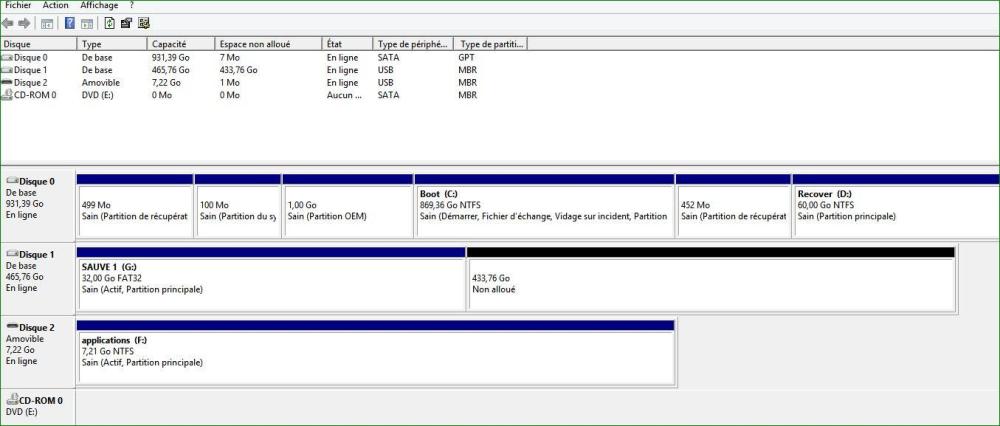Screen dimensions: 1000x426
Task: Select the SAUVE 1 (G:) FAT32 partition
Action: 270,283
